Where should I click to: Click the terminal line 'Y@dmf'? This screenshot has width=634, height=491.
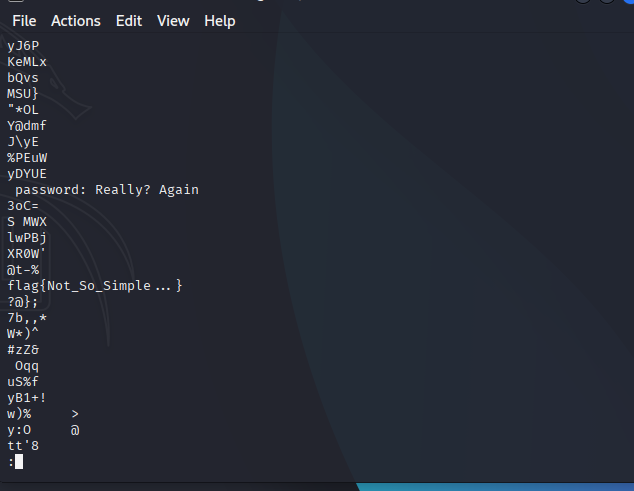pos(27,126)
